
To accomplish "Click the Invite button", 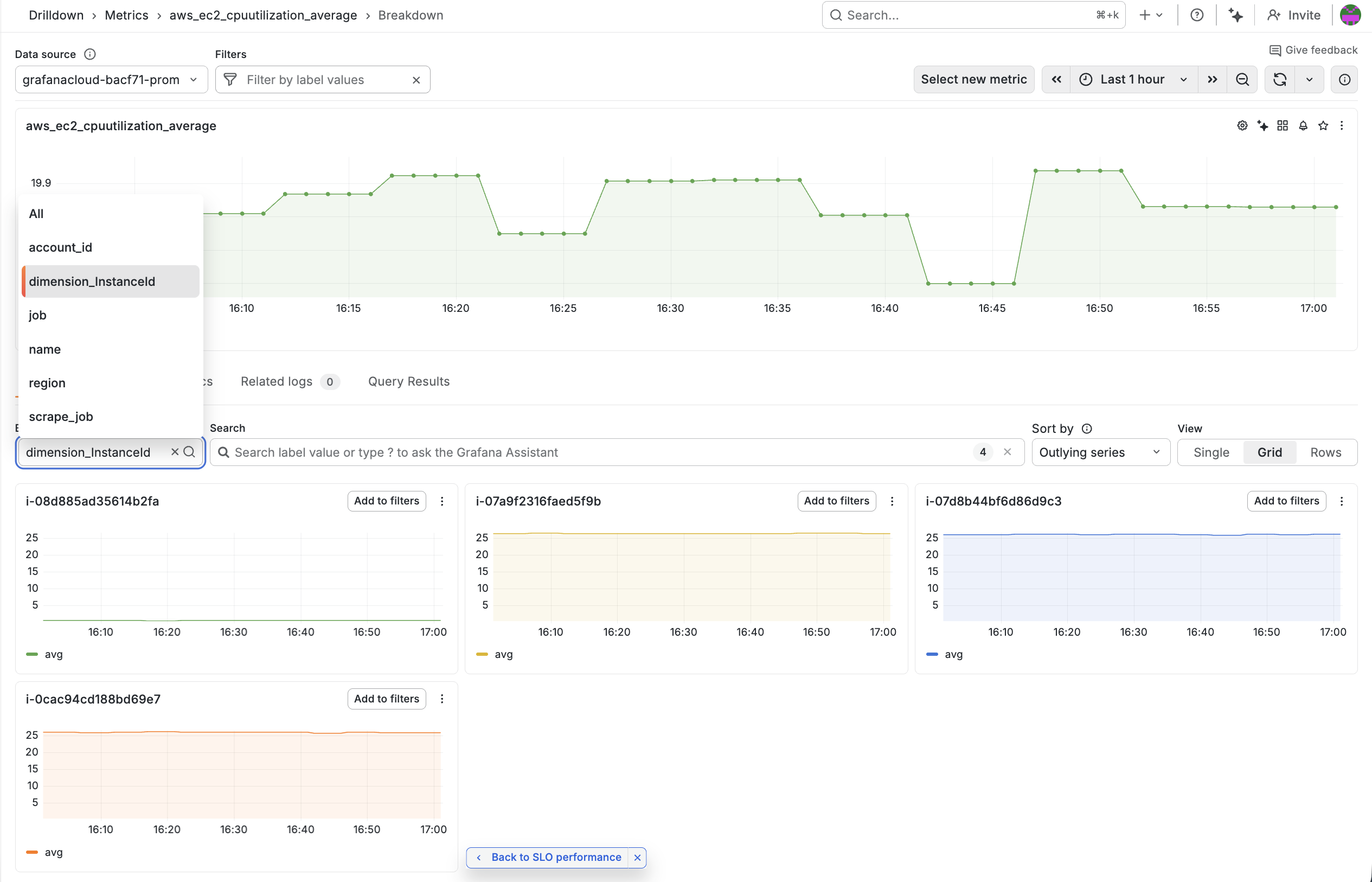I will coord(1294,16).
